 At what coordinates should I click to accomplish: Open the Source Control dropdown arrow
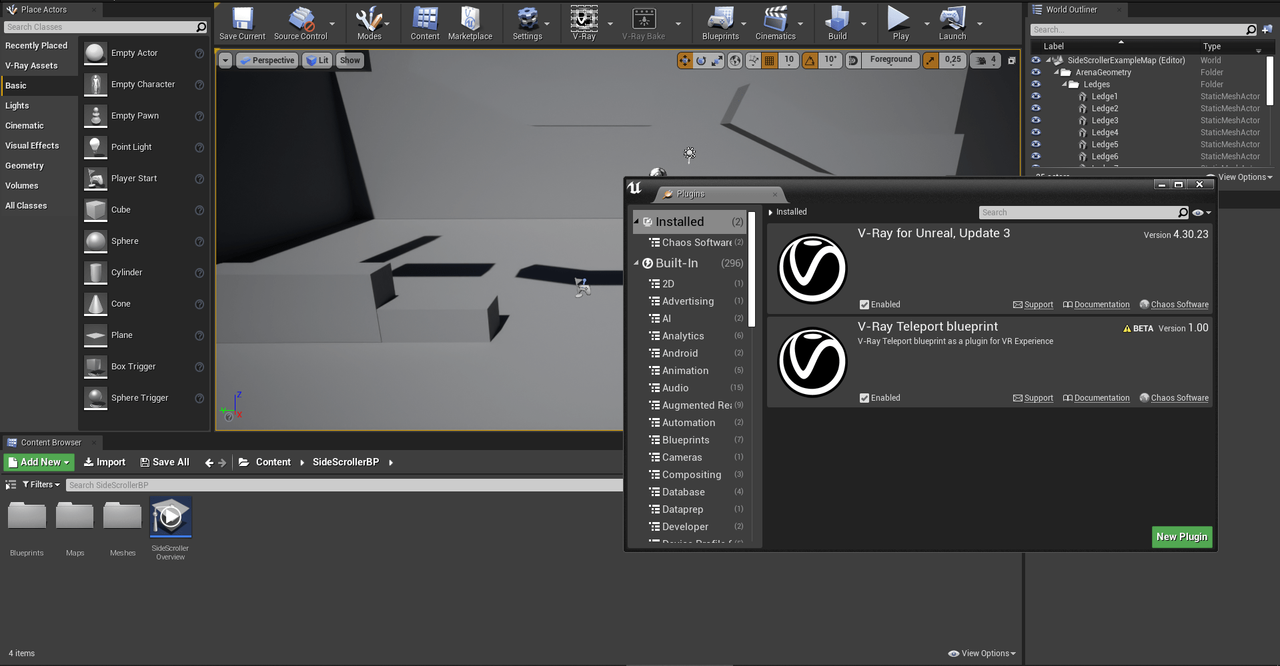pyautogui.click(x=334, y=22)
